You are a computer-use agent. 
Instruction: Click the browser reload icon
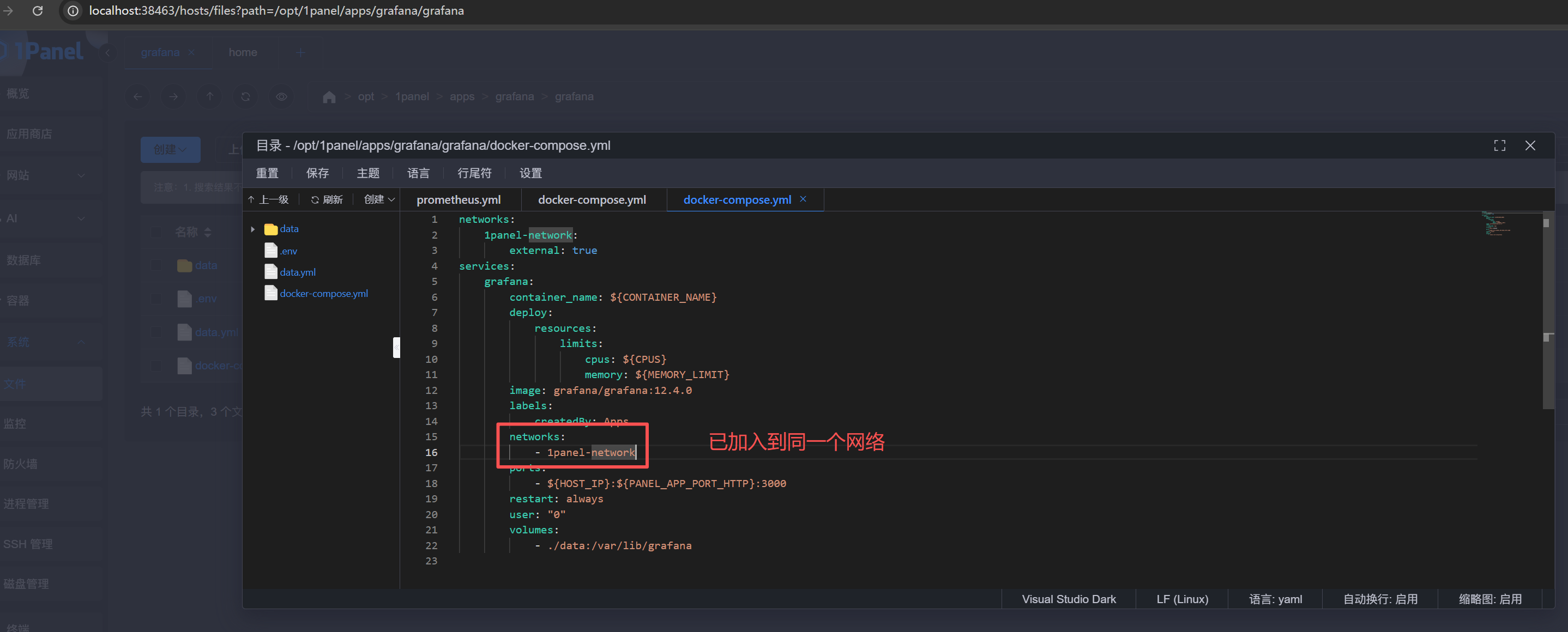(x=37, y=11)
